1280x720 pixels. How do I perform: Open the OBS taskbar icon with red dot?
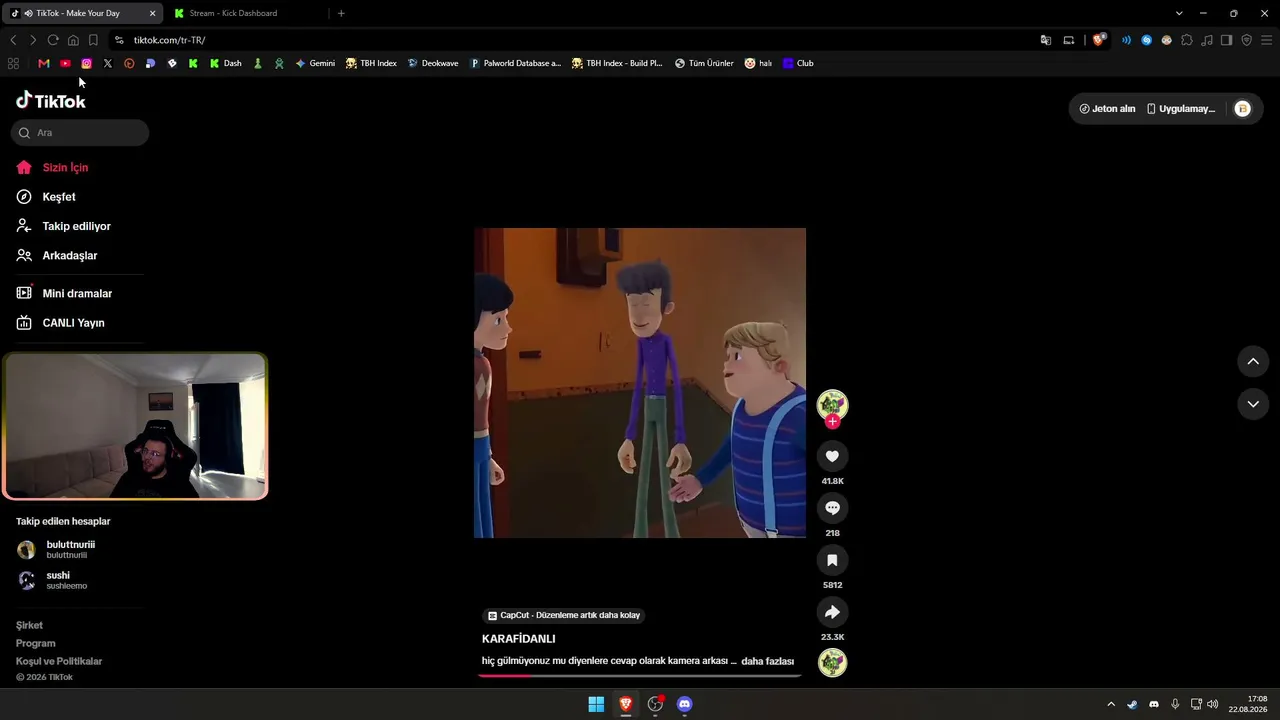(656, 704)
